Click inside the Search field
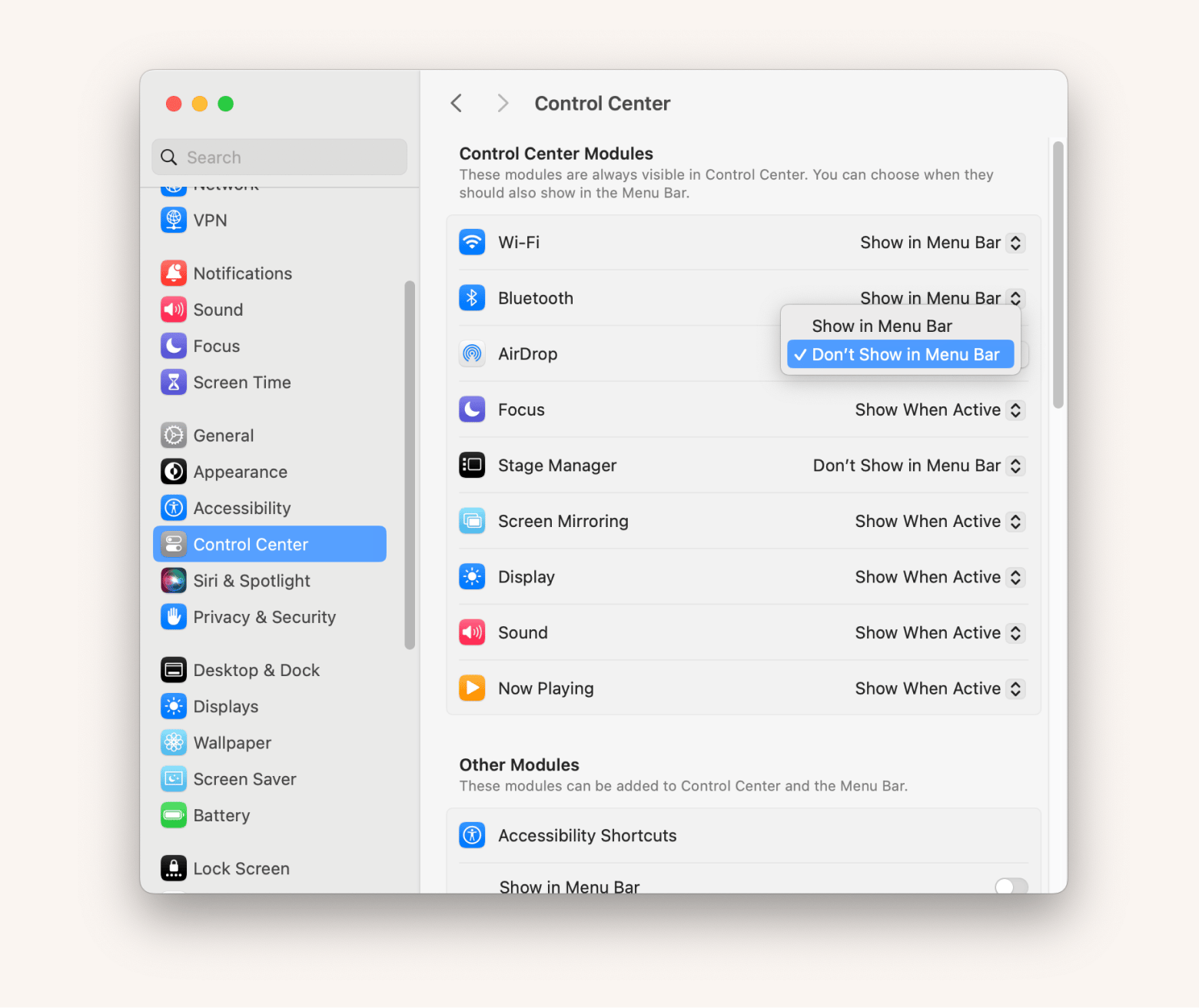This screenshot has height=1008, width=1199. coord(279,157)
